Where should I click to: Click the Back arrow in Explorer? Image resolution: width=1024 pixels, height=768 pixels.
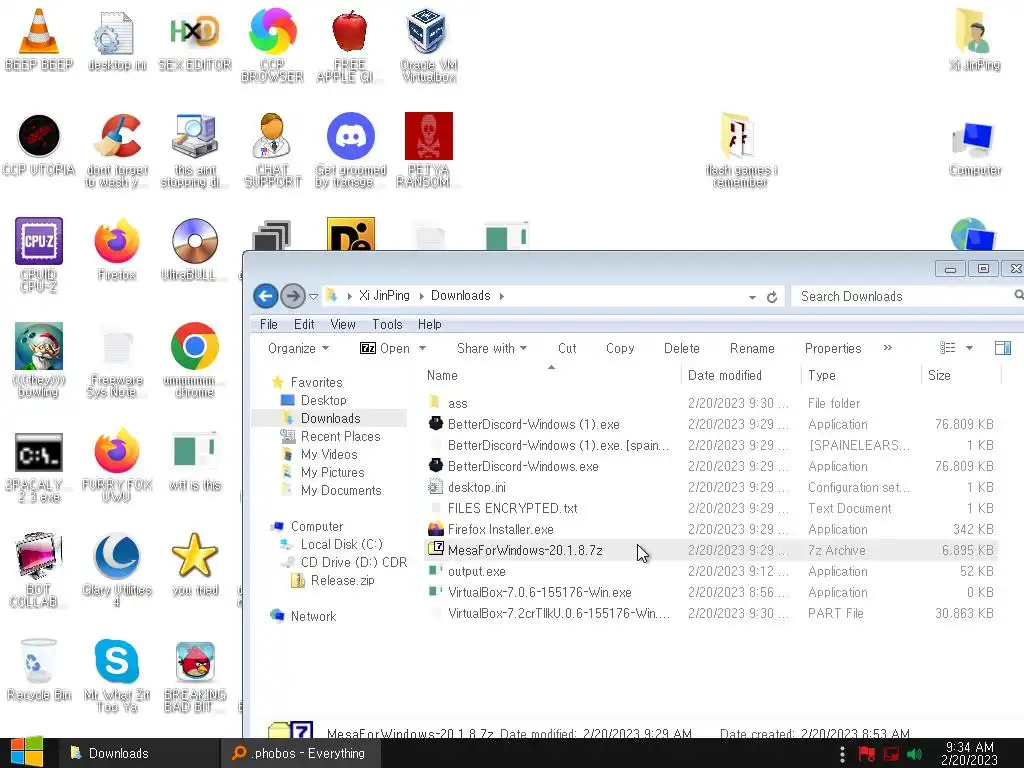click(x=266, y=296)
